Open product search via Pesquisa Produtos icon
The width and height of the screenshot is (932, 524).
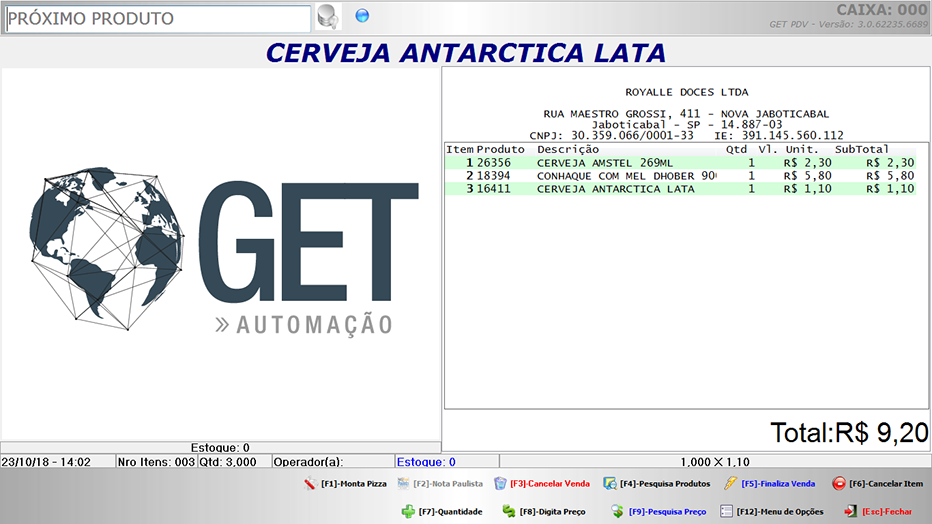pyautogui.click(x=610, y=484)
